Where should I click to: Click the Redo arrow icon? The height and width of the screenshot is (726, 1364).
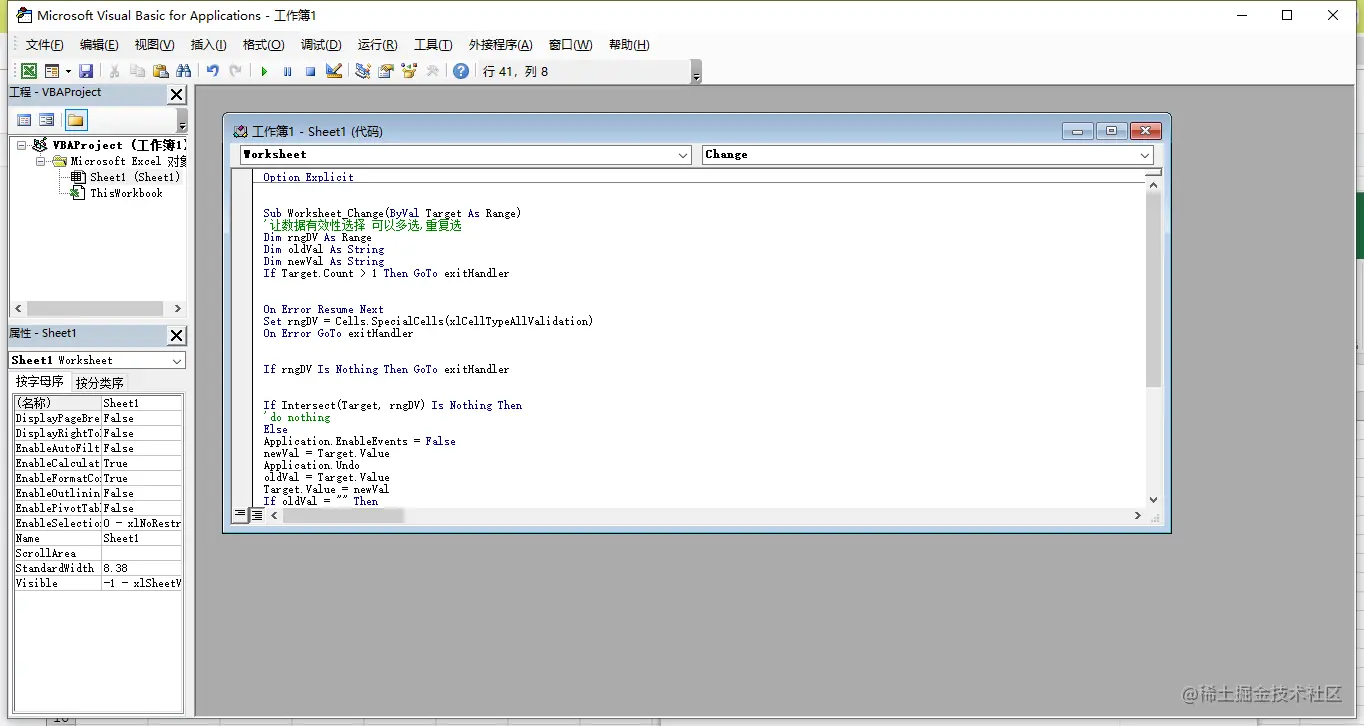(235, 71)
